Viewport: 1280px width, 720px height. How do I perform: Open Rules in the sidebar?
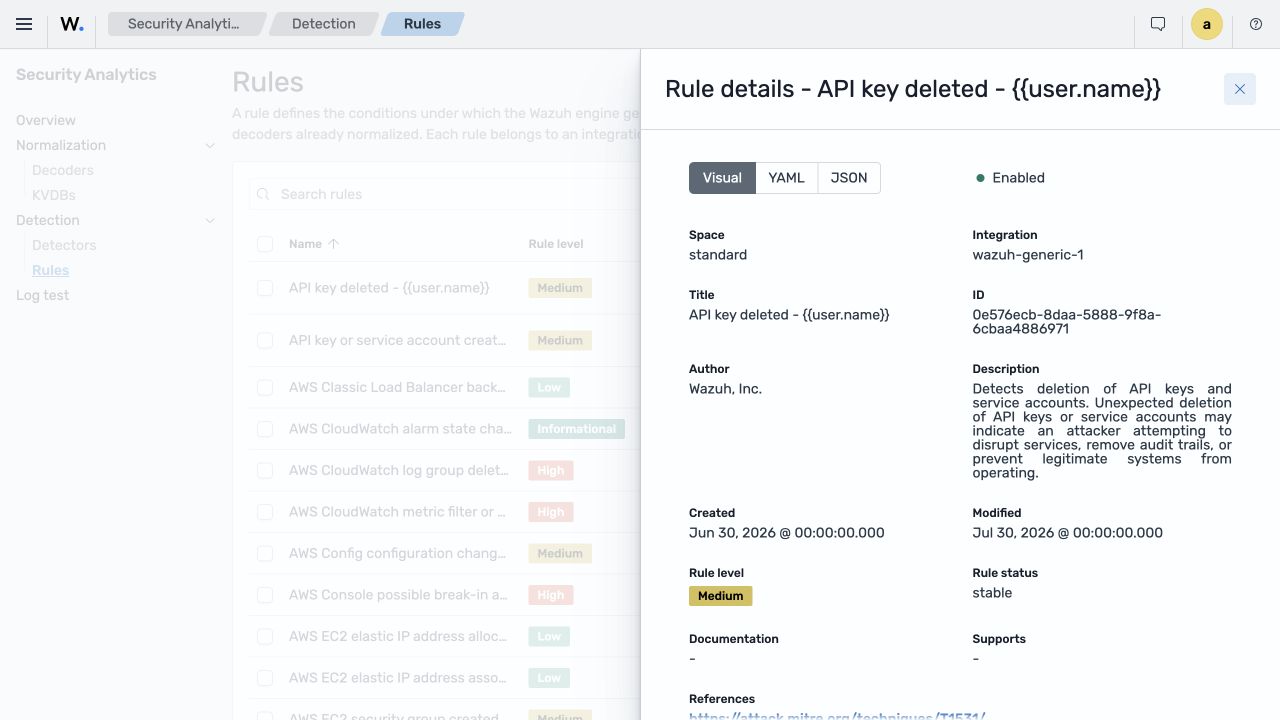50,270
